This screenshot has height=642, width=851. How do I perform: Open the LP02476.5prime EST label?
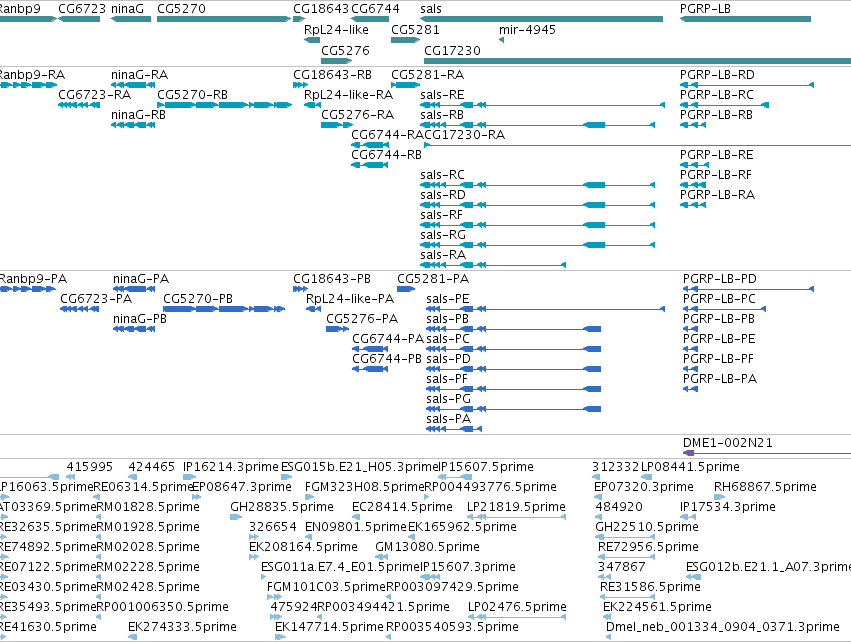click(x=517, y=607)
